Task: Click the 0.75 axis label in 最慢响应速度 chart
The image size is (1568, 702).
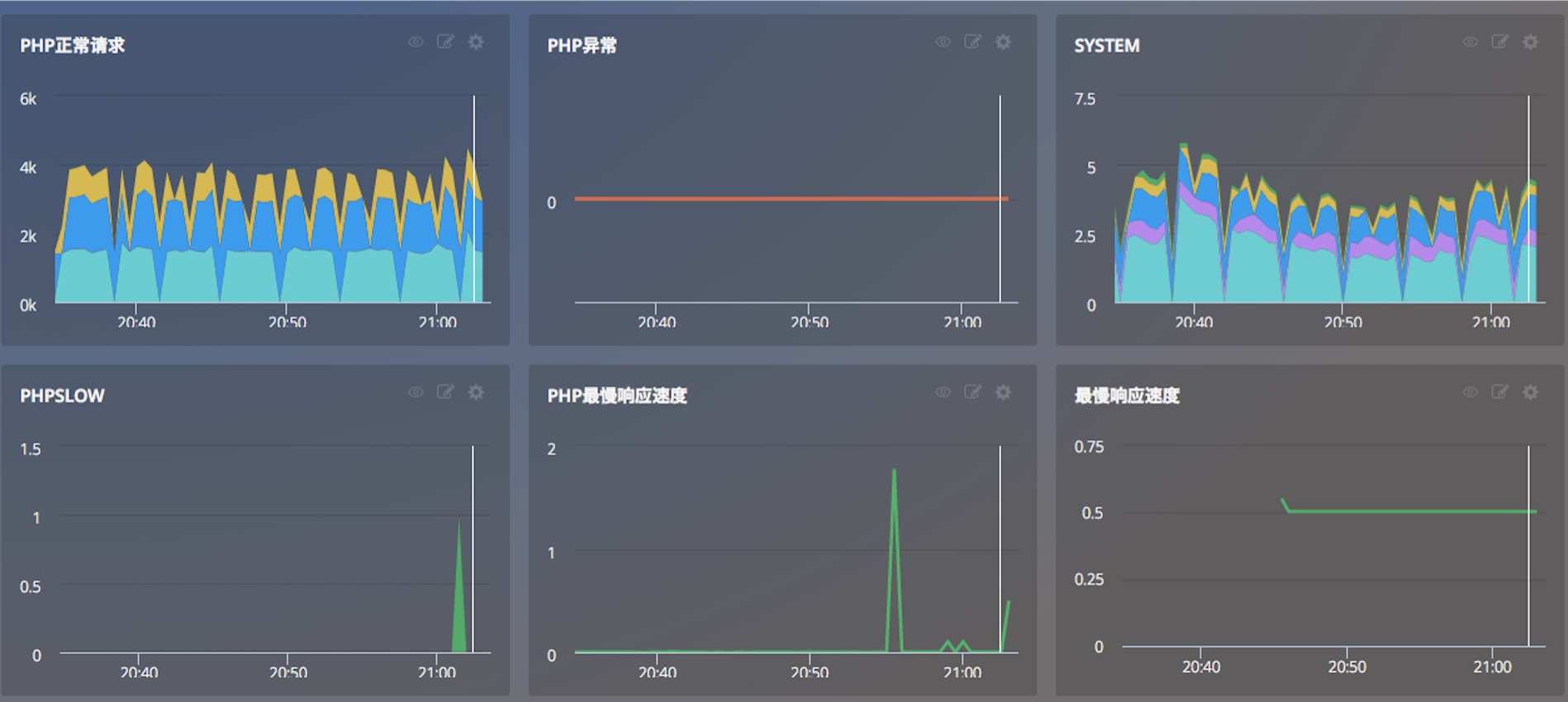Action: coord(1089,447)
